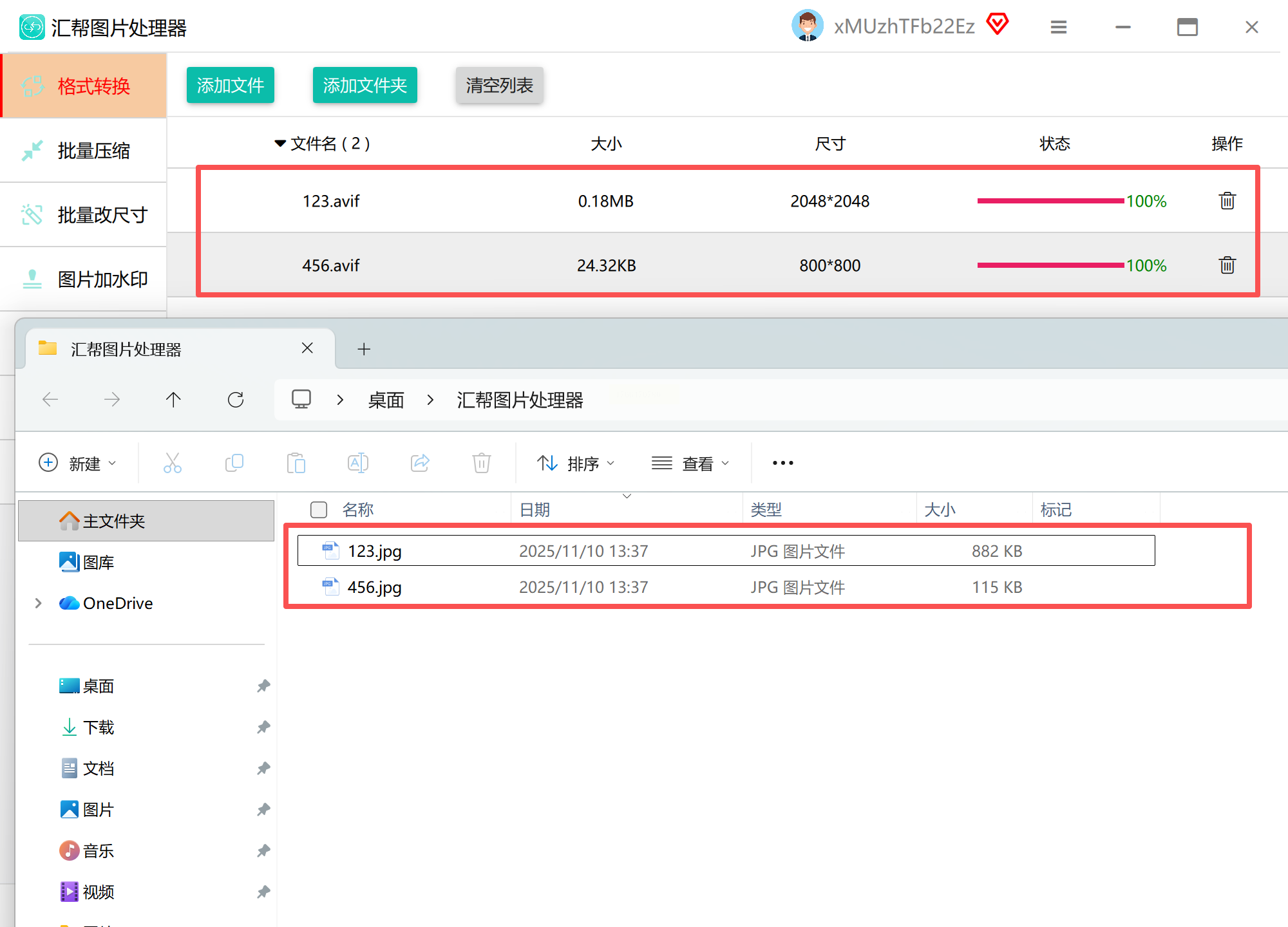This screenshot has height=927, width=1288.
Task: Click the rename icon in Explorer toolbar
Action: click(357, 463)
